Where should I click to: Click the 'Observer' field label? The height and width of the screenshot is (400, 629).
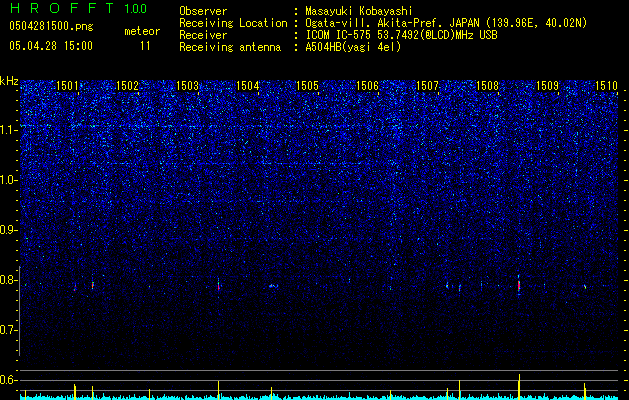click(203, 11)
